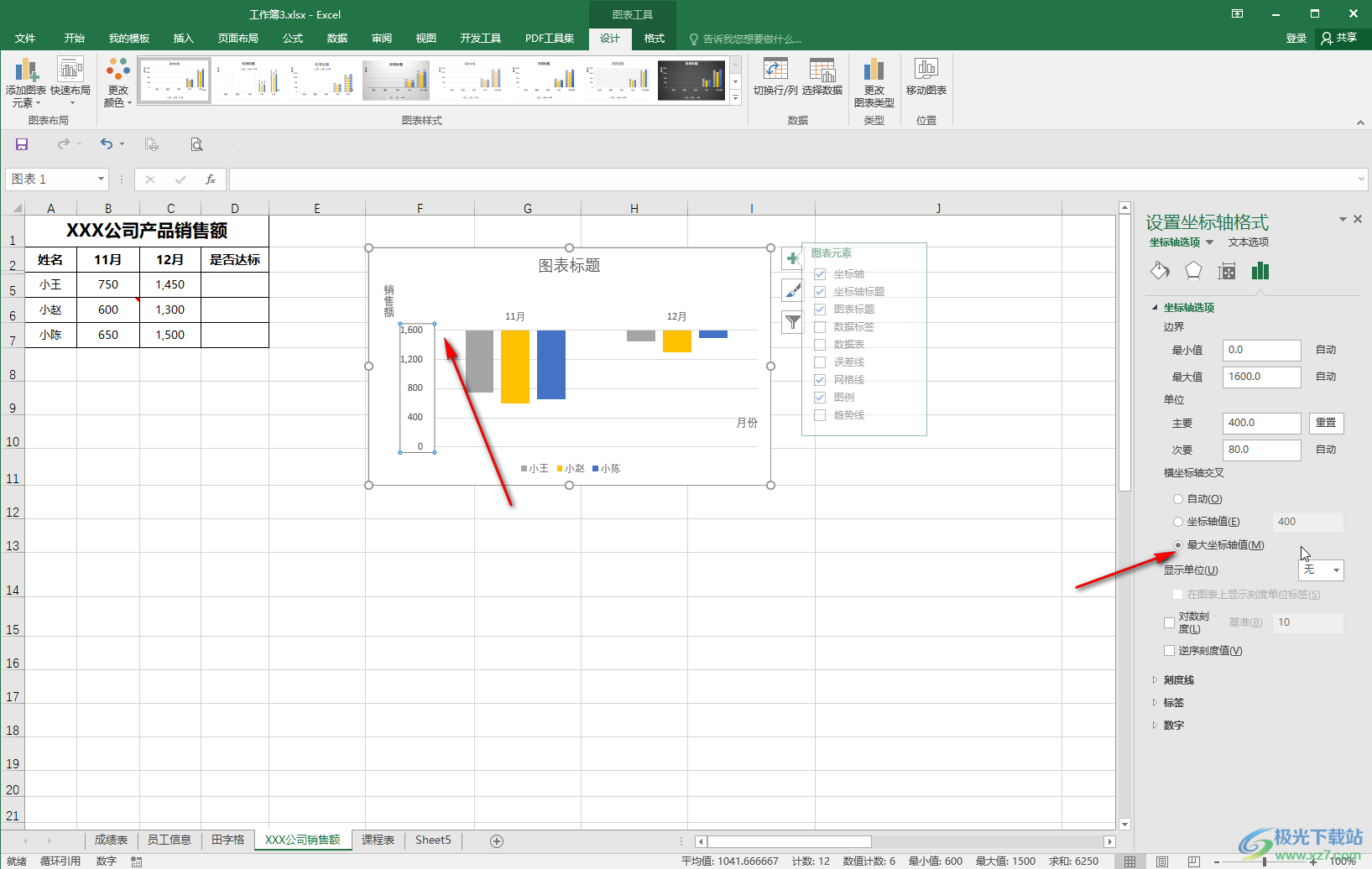Viewport: 1372px width, 869px height.
Task: Toggle the 坐标轴 chart element checkbox
Action: click(x=820, y=274)
